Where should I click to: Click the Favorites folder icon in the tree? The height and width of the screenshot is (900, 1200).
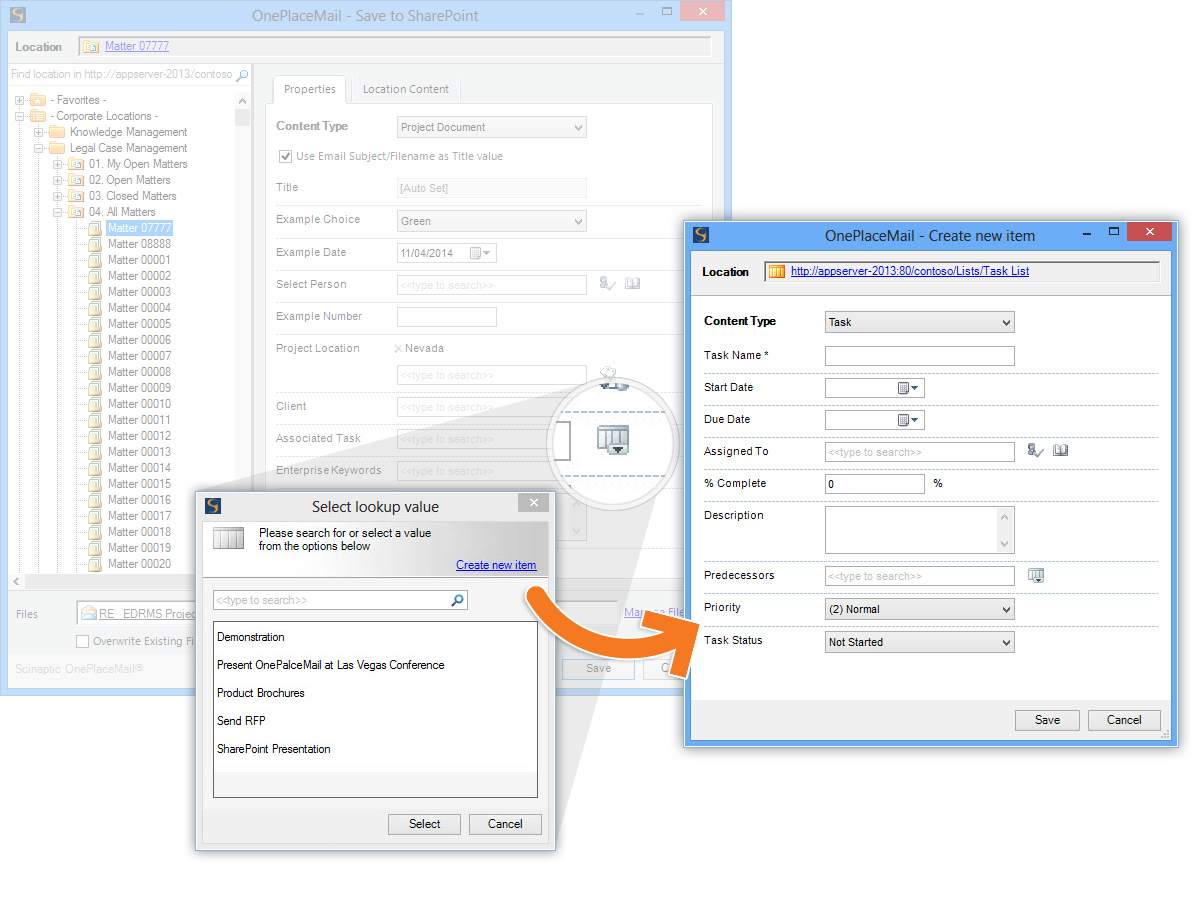click(x=38, y=100)
